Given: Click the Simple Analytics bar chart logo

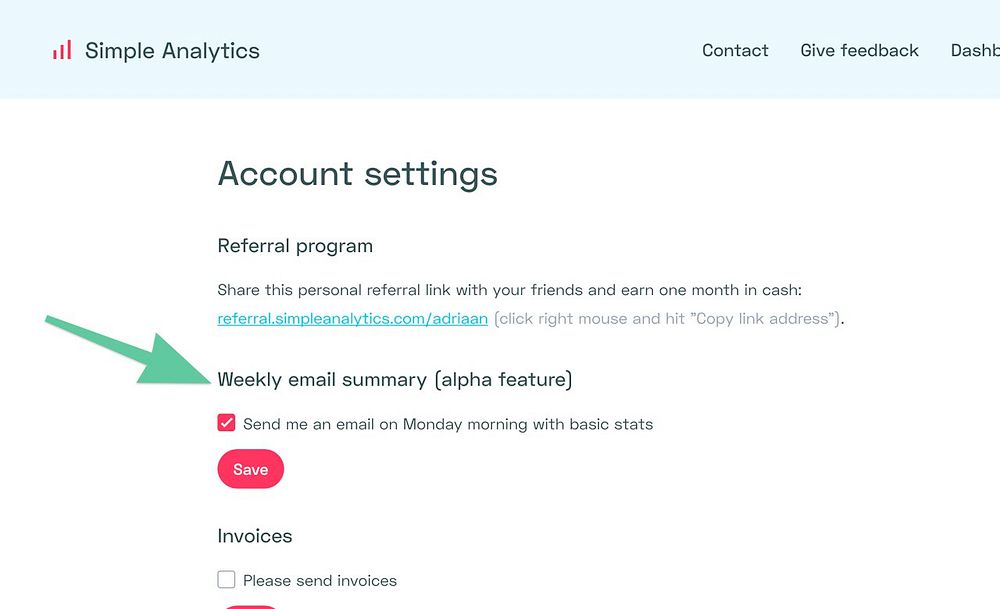Looking at the screenshot, I should click(62, 50).
